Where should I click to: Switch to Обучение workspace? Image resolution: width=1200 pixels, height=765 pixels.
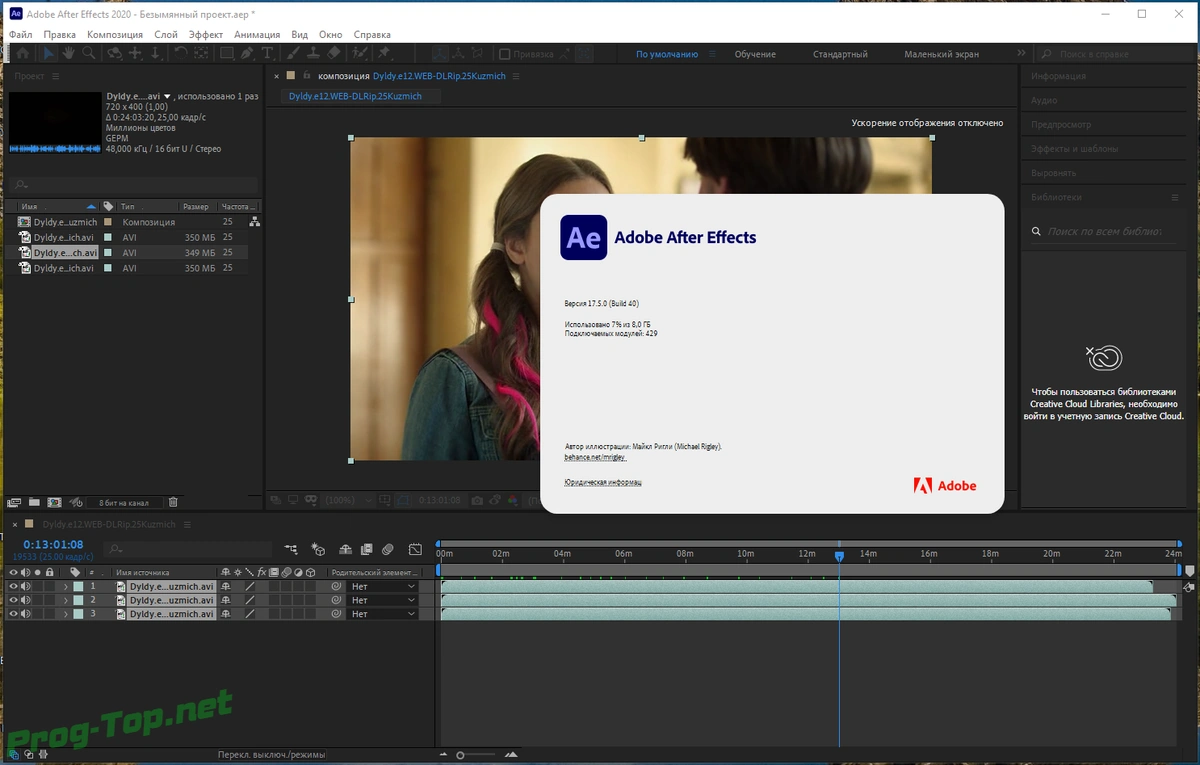755,54
